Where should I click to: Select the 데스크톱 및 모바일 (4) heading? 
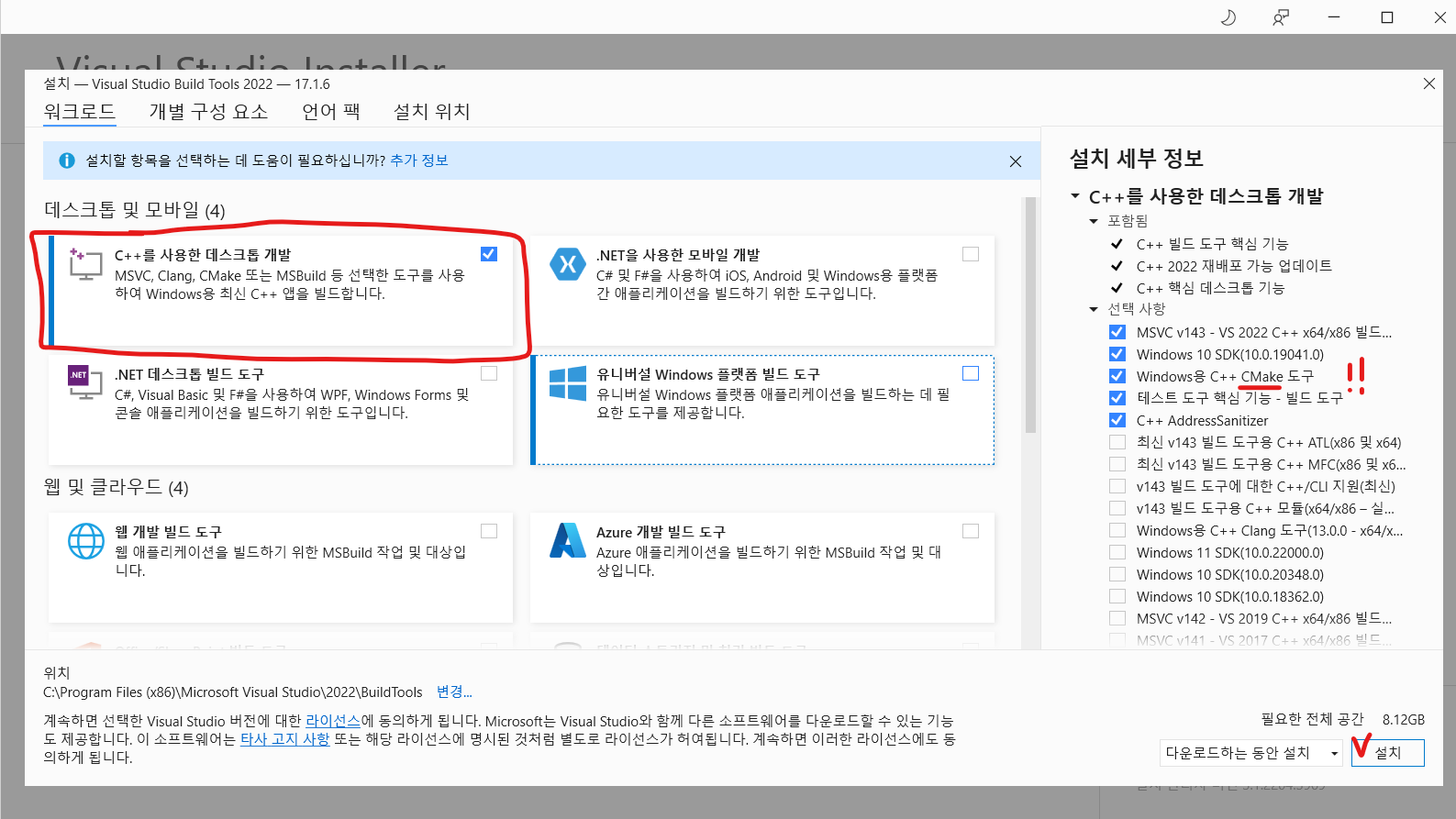point(135,210)
